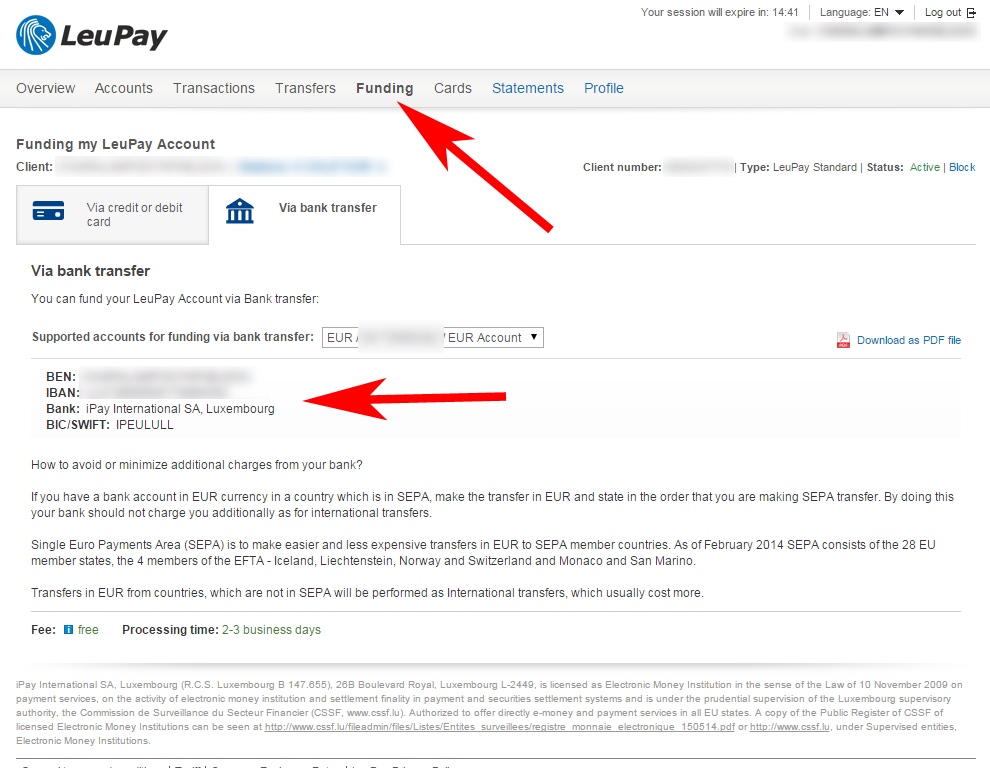Image resolution: width=990 pixels, height=768 pixels.
Task: Select the Via bank transfer tab
Action: 304,215
